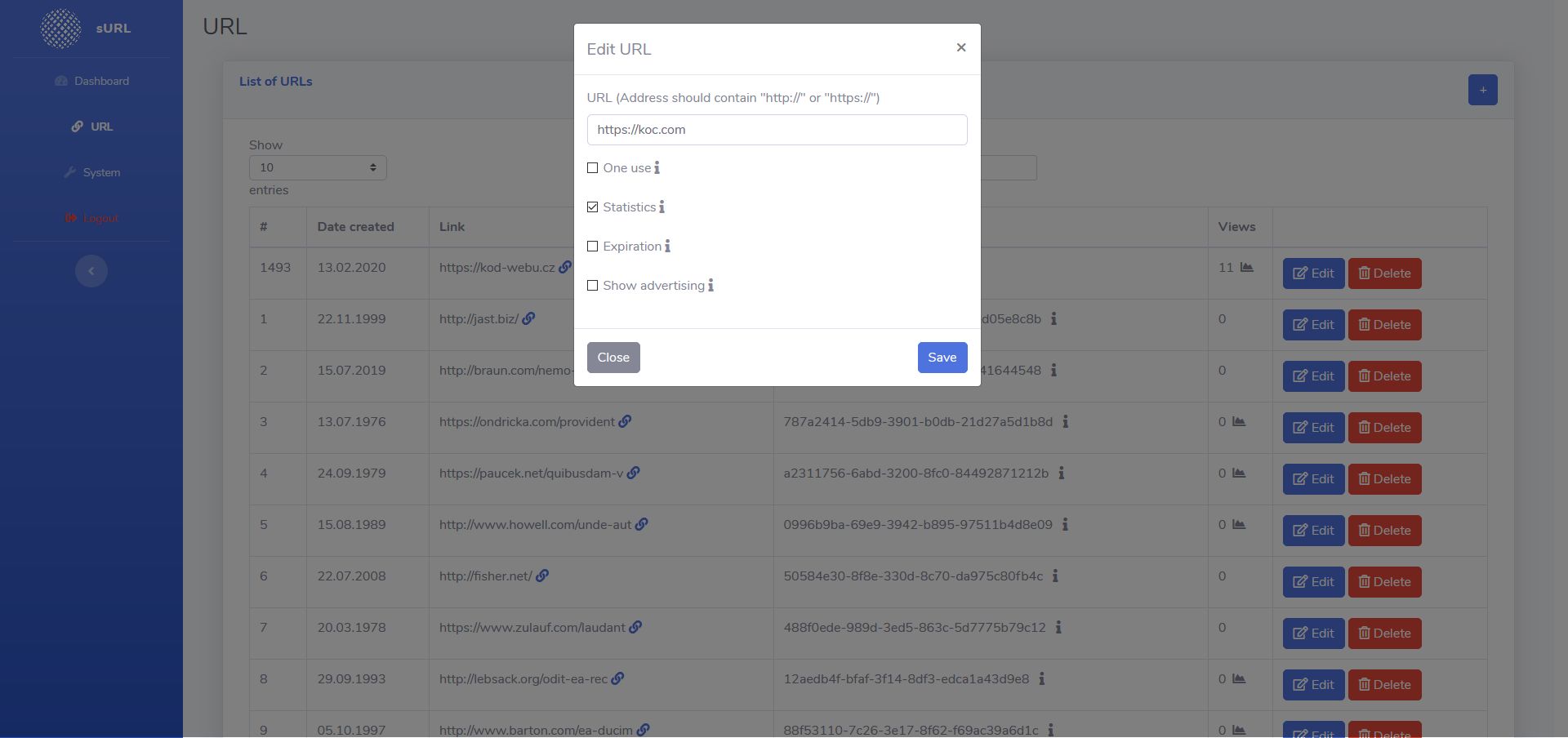This screenshot has width=1568, height=738.
Task: Open the Show entries dropdown
Action: (318, 168)
